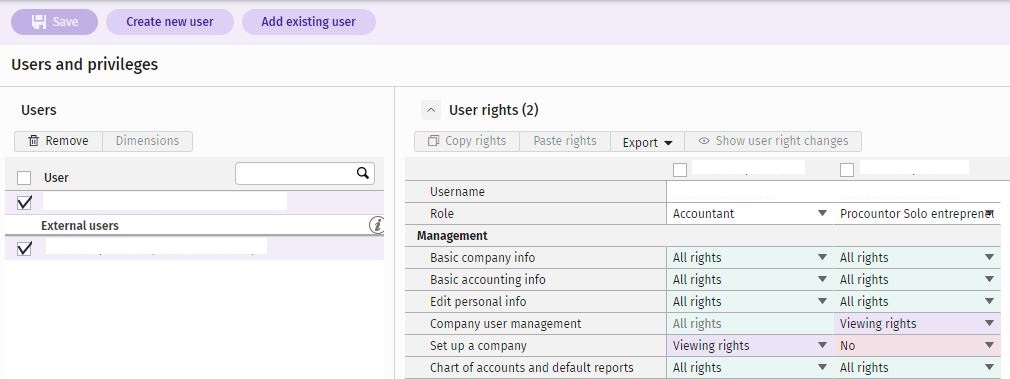Click the Company user management row label

pyautogui.click(x=506, y=324)
